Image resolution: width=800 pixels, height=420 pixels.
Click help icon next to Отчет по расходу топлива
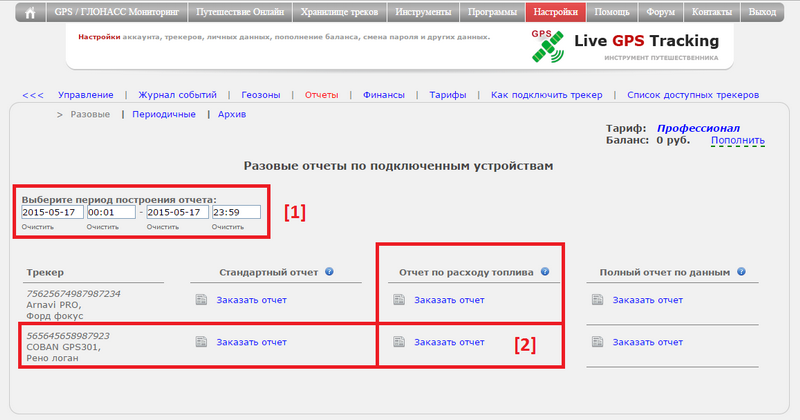(545, 272)
